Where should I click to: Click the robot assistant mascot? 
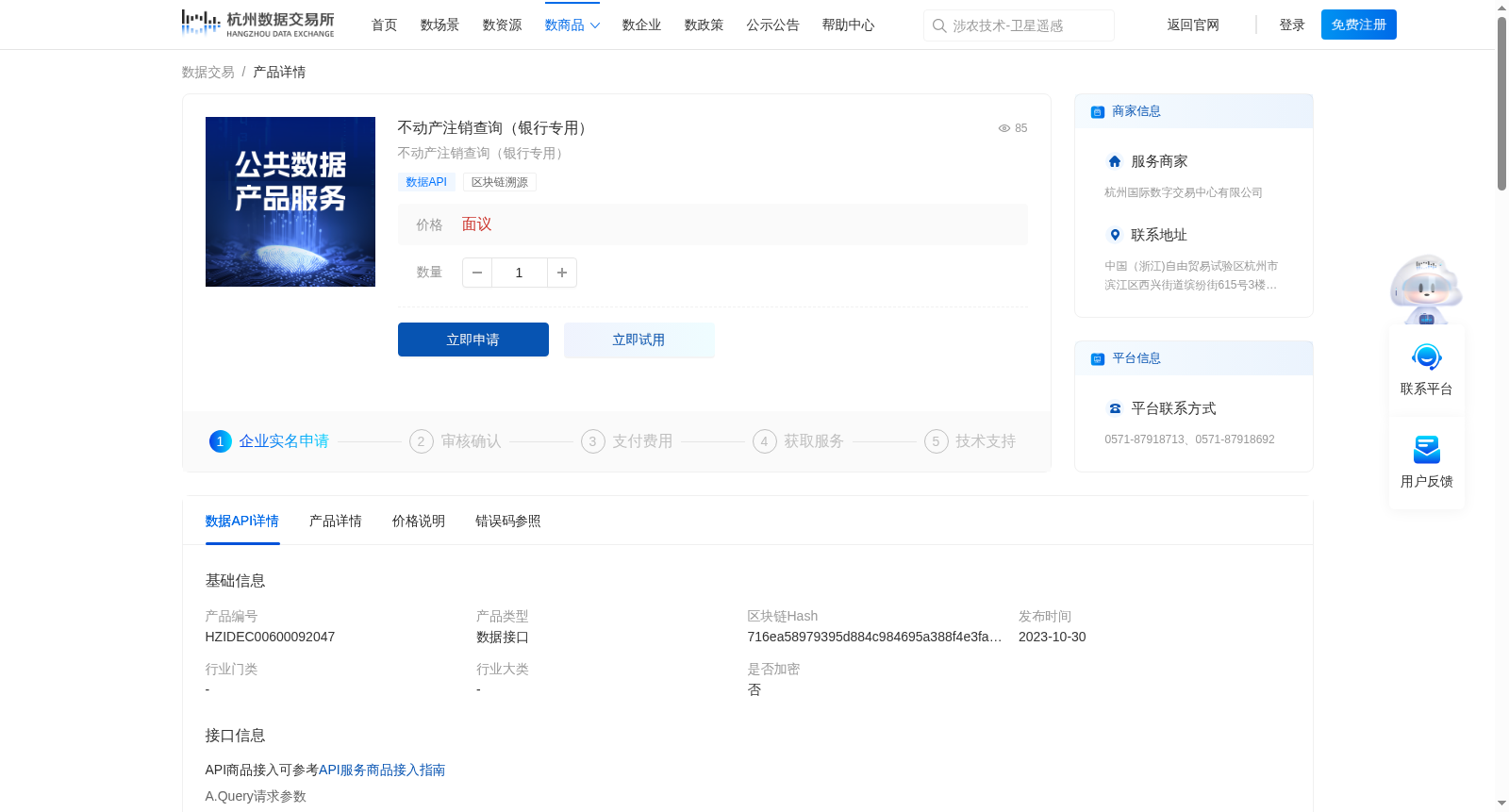[1426, 289]
